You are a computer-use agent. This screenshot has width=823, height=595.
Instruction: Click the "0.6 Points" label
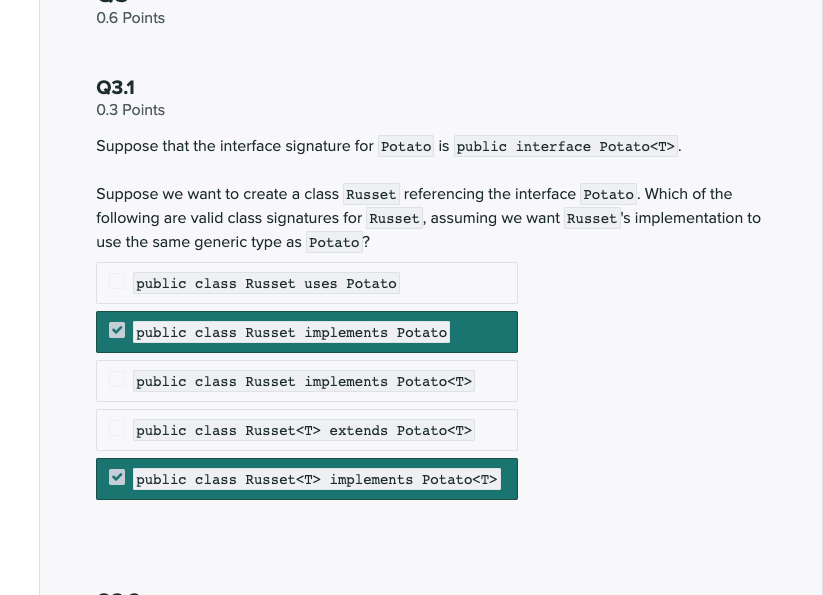[x=130, y=18]
